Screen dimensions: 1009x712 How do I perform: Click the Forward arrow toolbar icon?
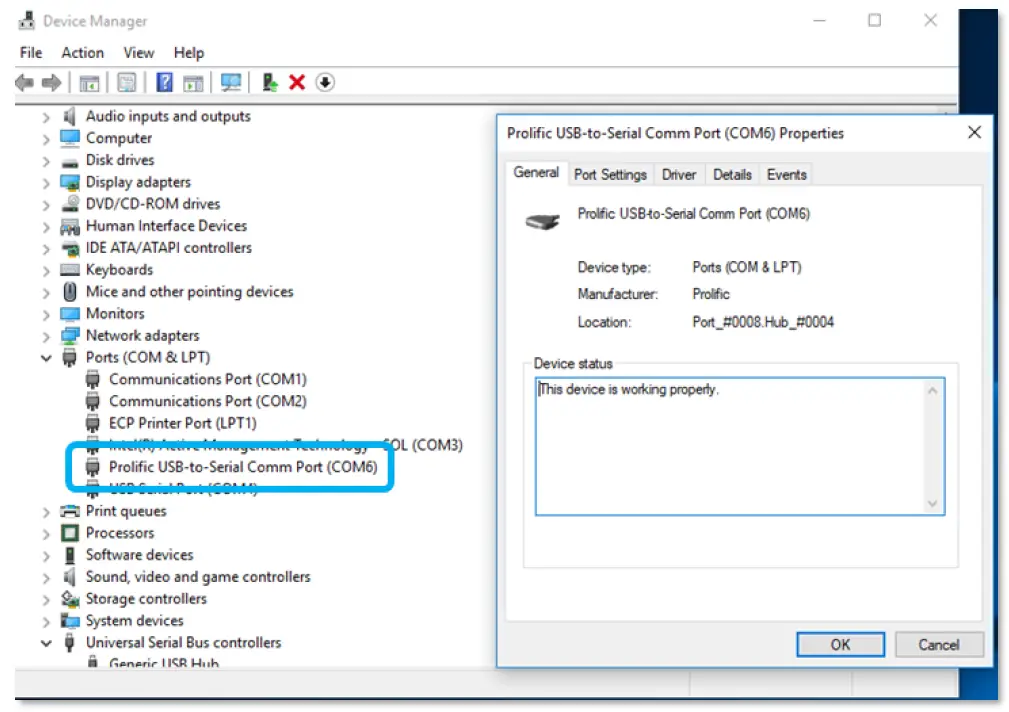click(x=51, y=82)
